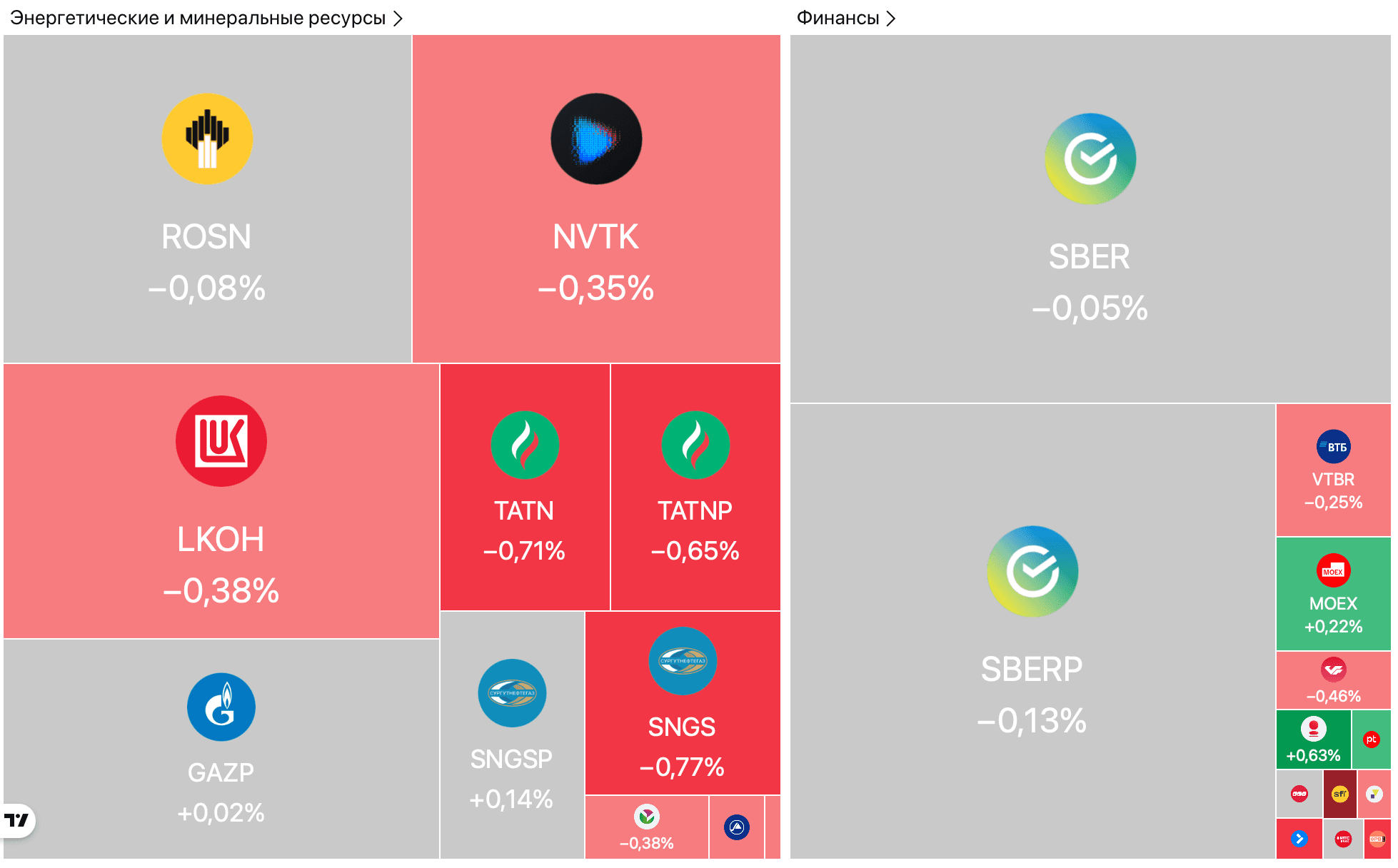Click the TATNP −0,65% ticker label
This screenshot has width=1398, height=868.
pos(695,530)
